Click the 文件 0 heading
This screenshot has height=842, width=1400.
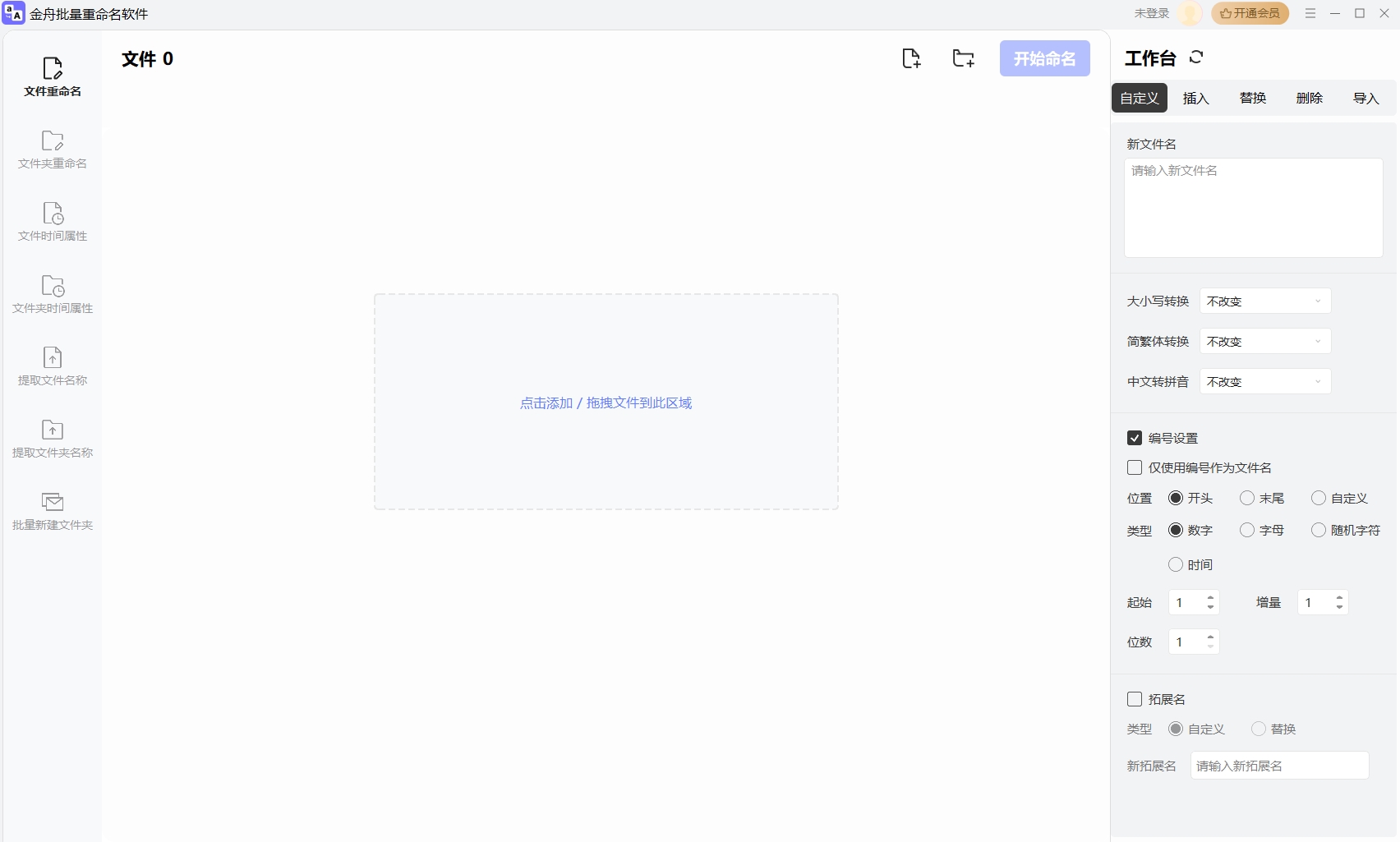point(148,58)
